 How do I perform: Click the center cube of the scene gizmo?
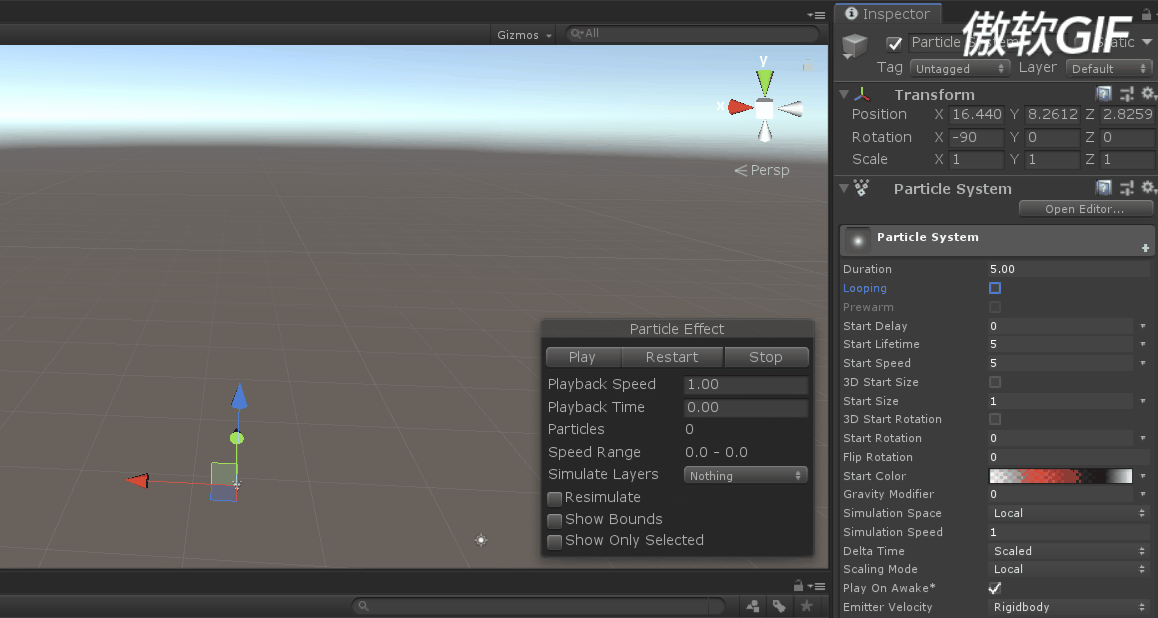click(x=764, y=109)
